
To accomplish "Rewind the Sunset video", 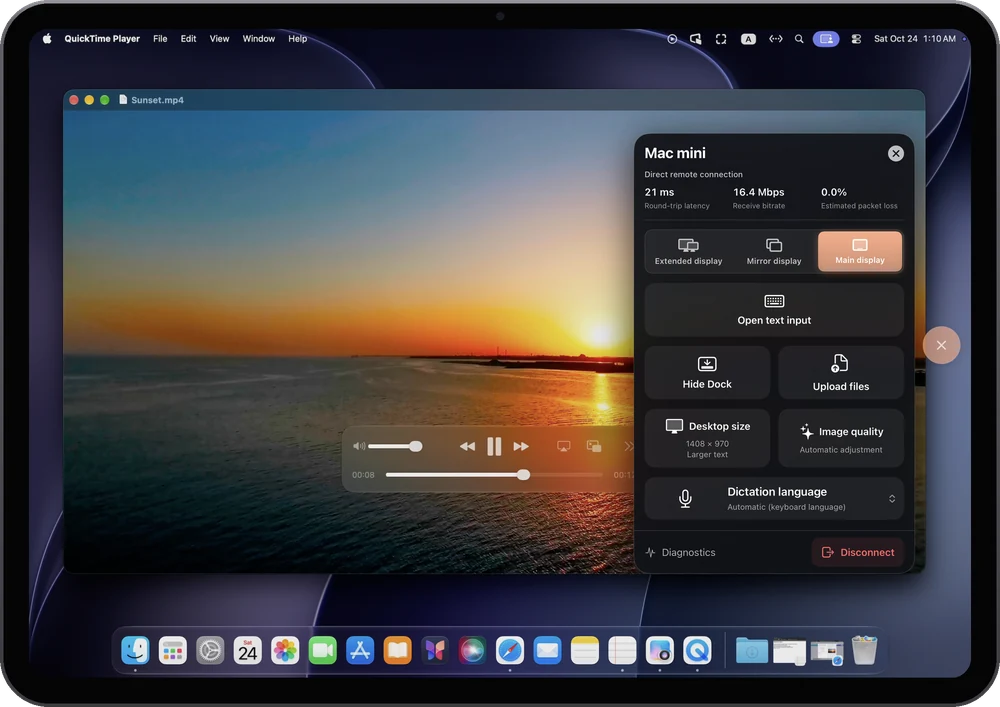I will (467, 446).
